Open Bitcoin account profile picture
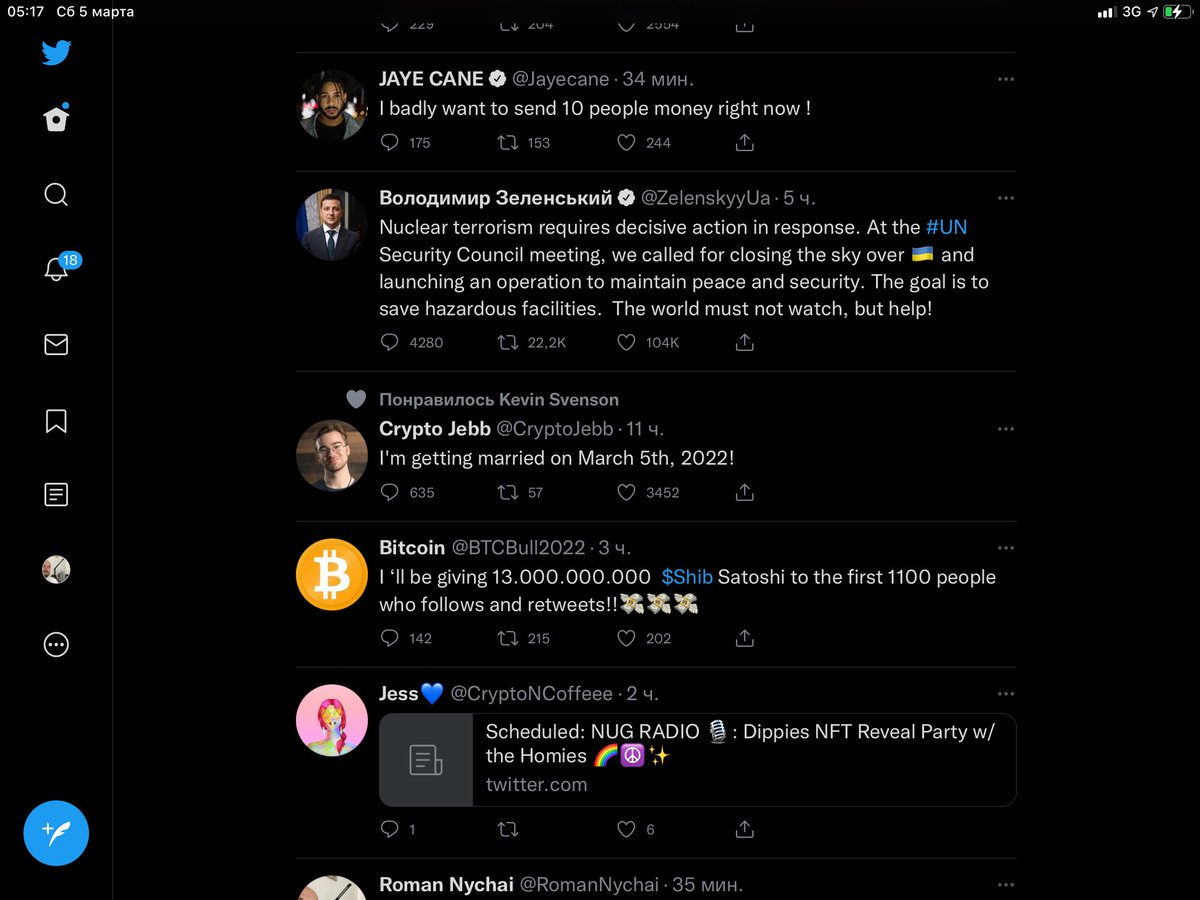This screenshot has width=1200, height=900. point(332,574)
